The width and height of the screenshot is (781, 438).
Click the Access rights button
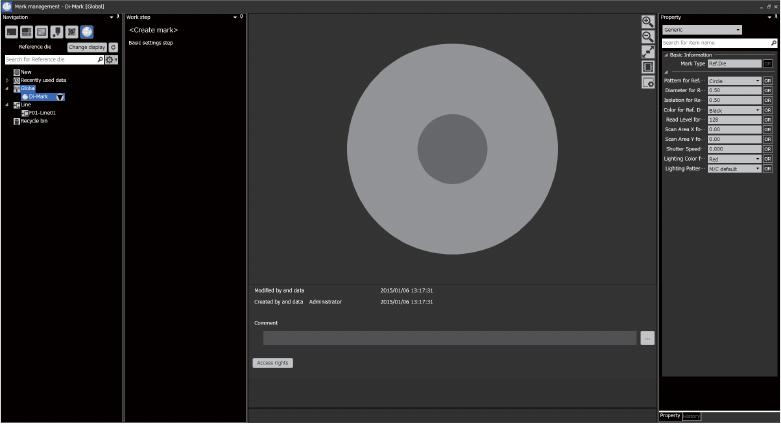[x=272, y=363]
